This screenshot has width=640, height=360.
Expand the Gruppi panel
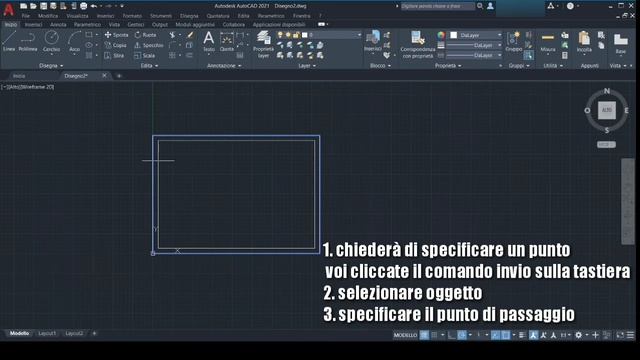click(519, 66)
